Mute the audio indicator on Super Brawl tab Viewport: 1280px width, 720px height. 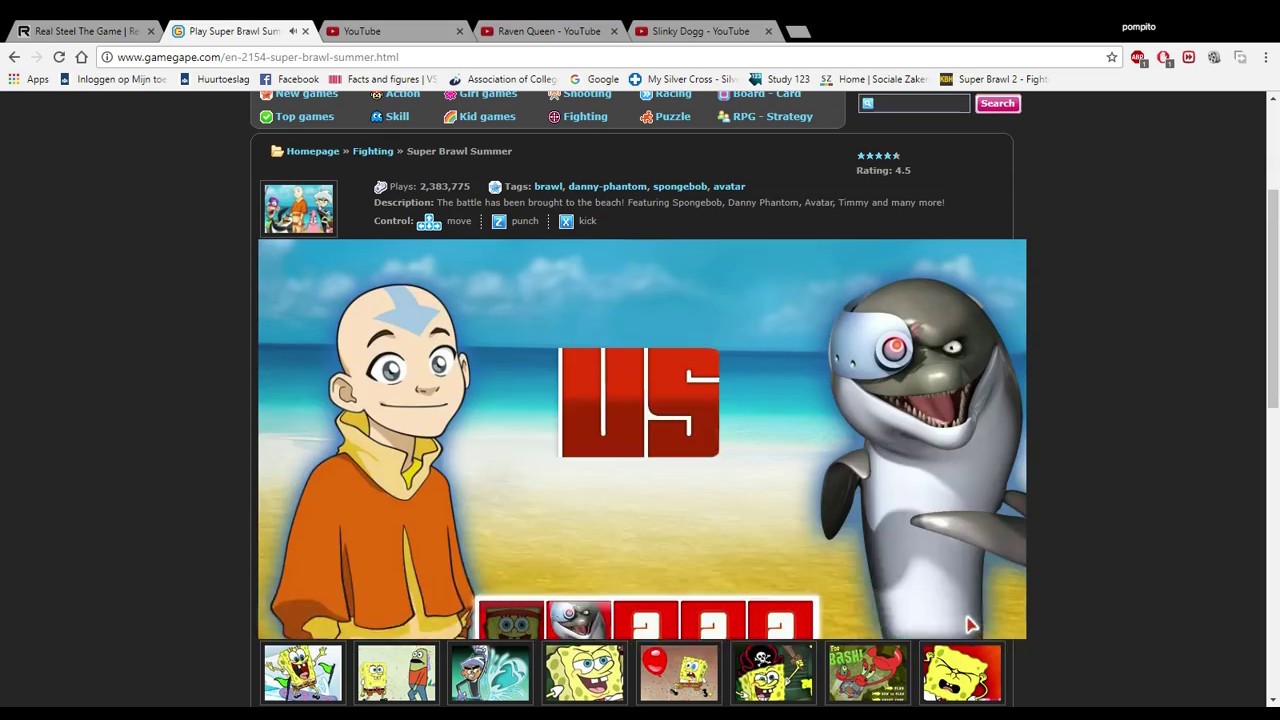292,31
